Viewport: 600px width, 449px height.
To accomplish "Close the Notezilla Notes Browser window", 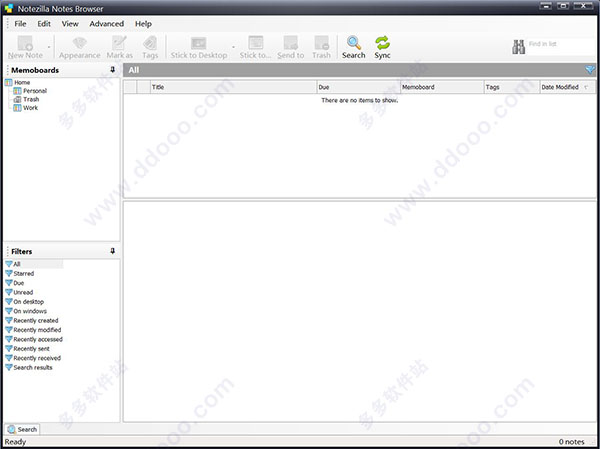I will click(584, 5).
